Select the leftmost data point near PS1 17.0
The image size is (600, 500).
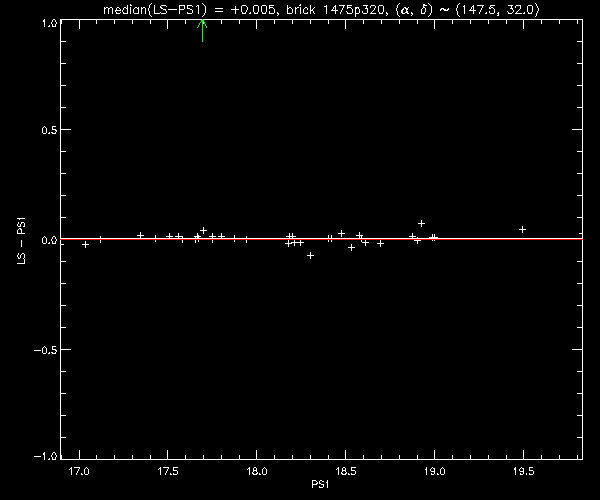click(86, 244)
